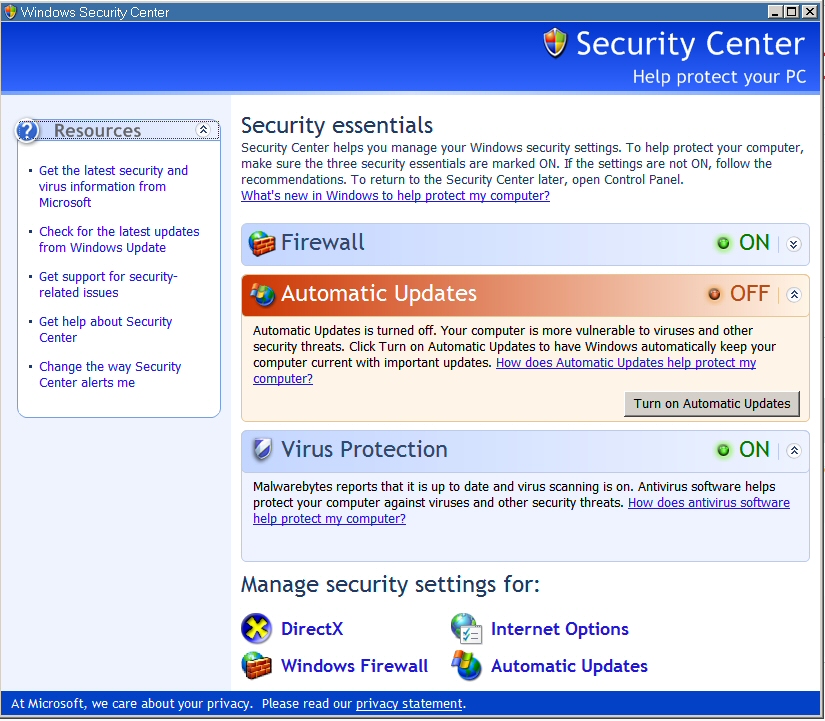Click the 'Windows Security Center' title bar text
This screenshot has height=721, width=825.
coord(95,12)
